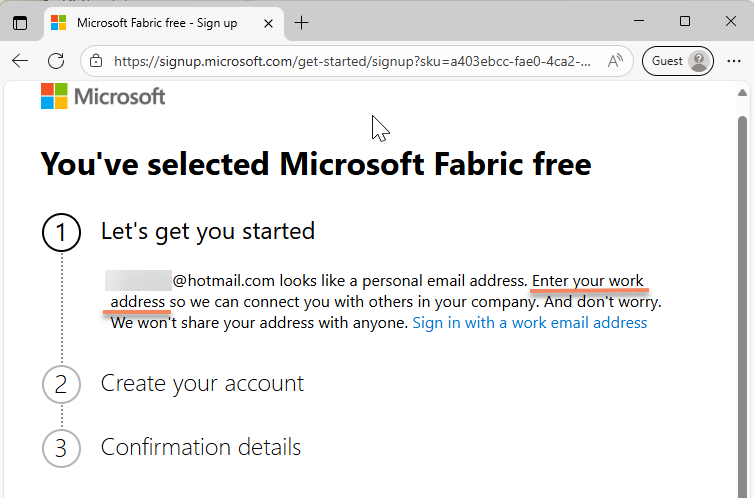
Task: Go back to the previous page
Action: 20,61
